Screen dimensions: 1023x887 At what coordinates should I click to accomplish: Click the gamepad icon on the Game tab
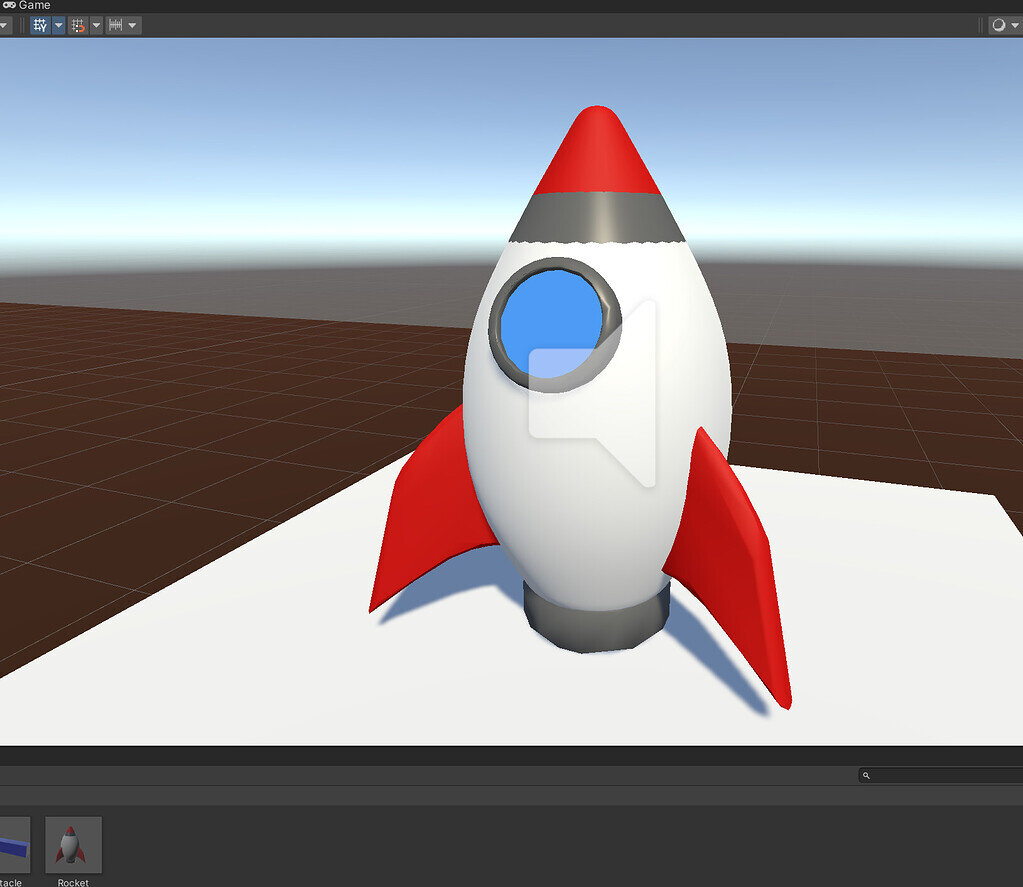coord(8,5)
